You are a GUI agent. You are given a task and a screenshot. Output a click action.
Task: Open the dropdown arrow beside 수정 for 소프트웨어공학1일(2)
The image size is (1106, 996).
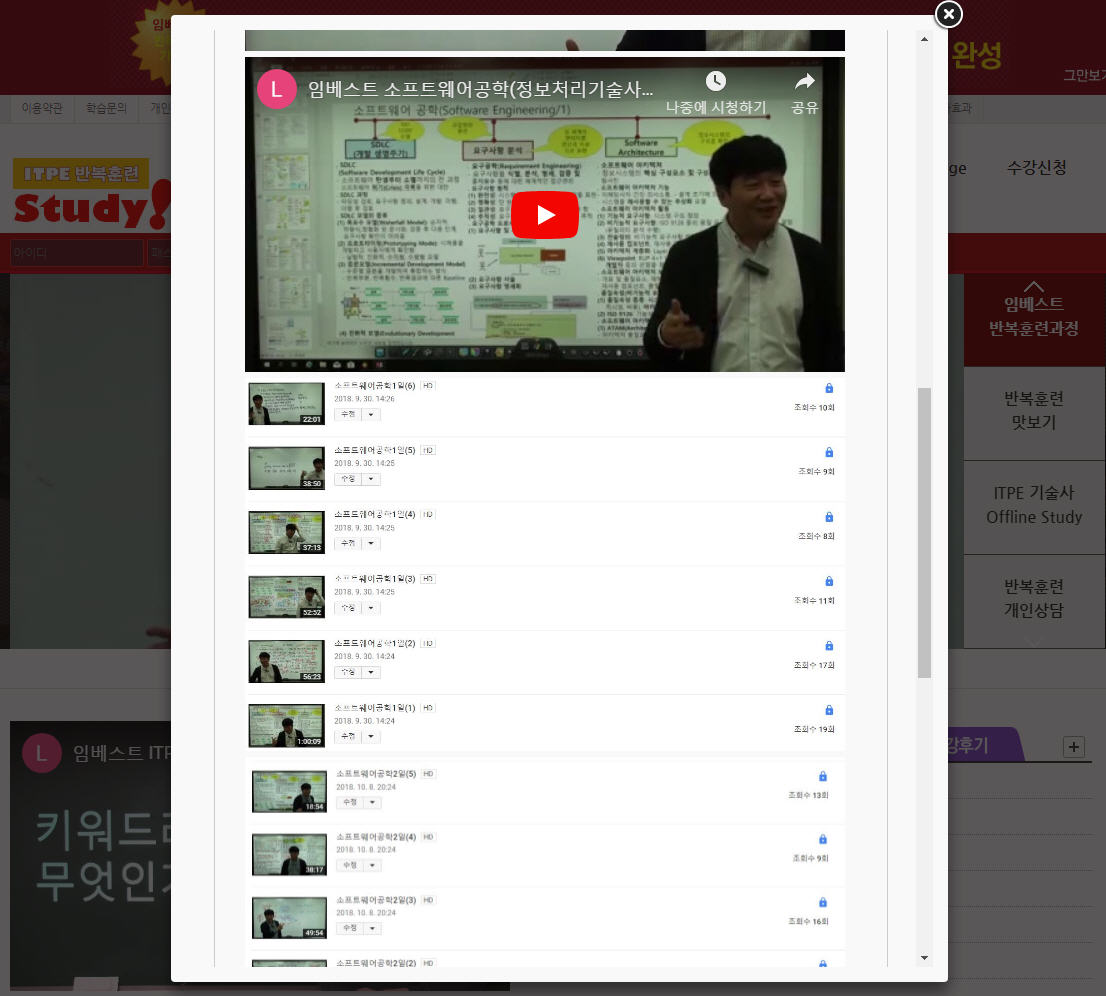pos(371,672)
